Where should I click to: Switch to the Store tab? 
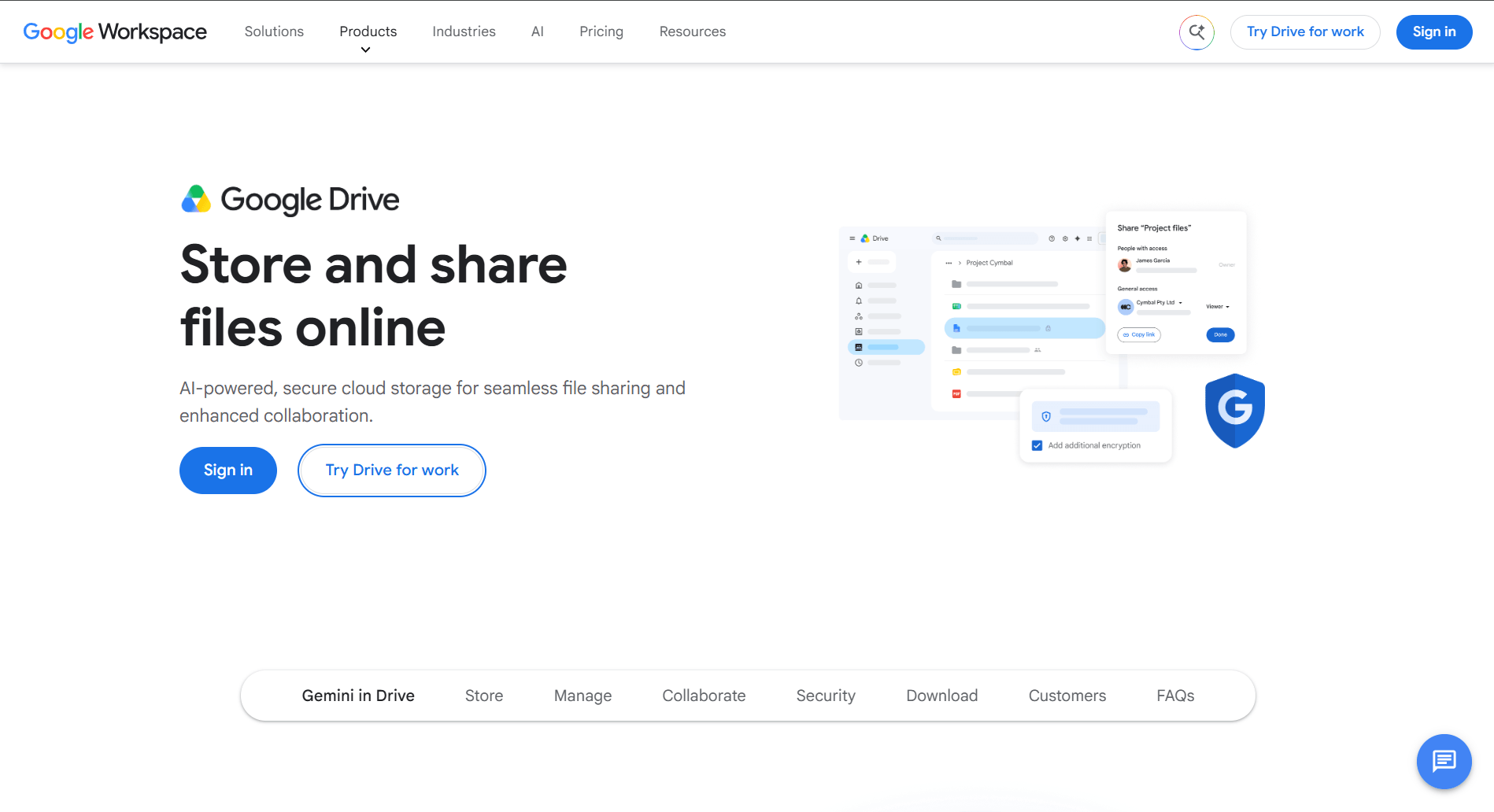pos(484,696)
